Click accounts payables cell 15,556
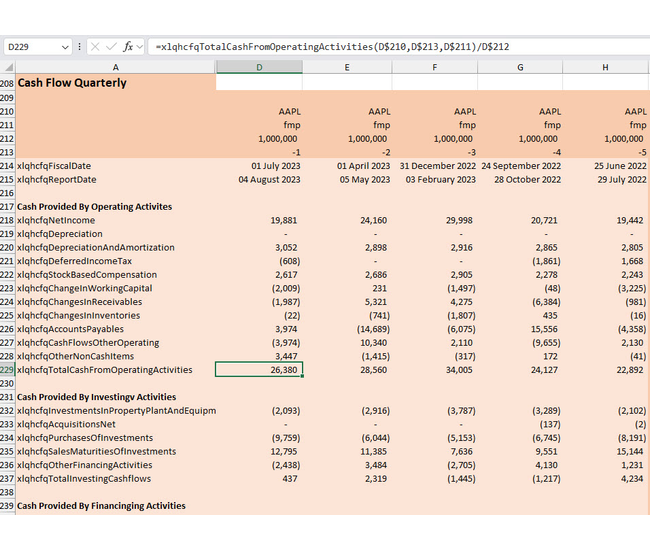 tap(520, 329)
